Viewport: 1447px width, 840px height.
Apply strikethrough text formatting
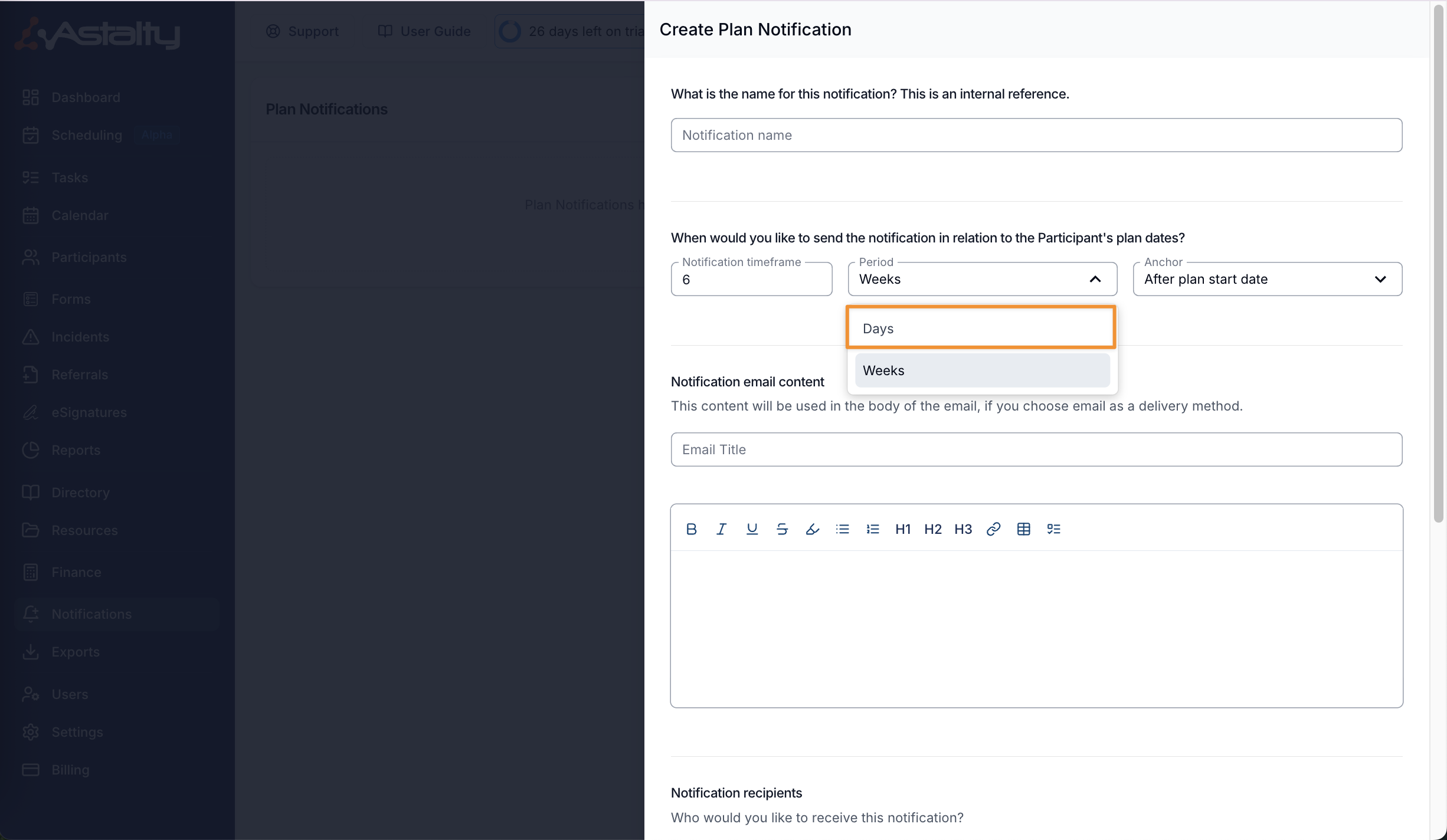782,529
